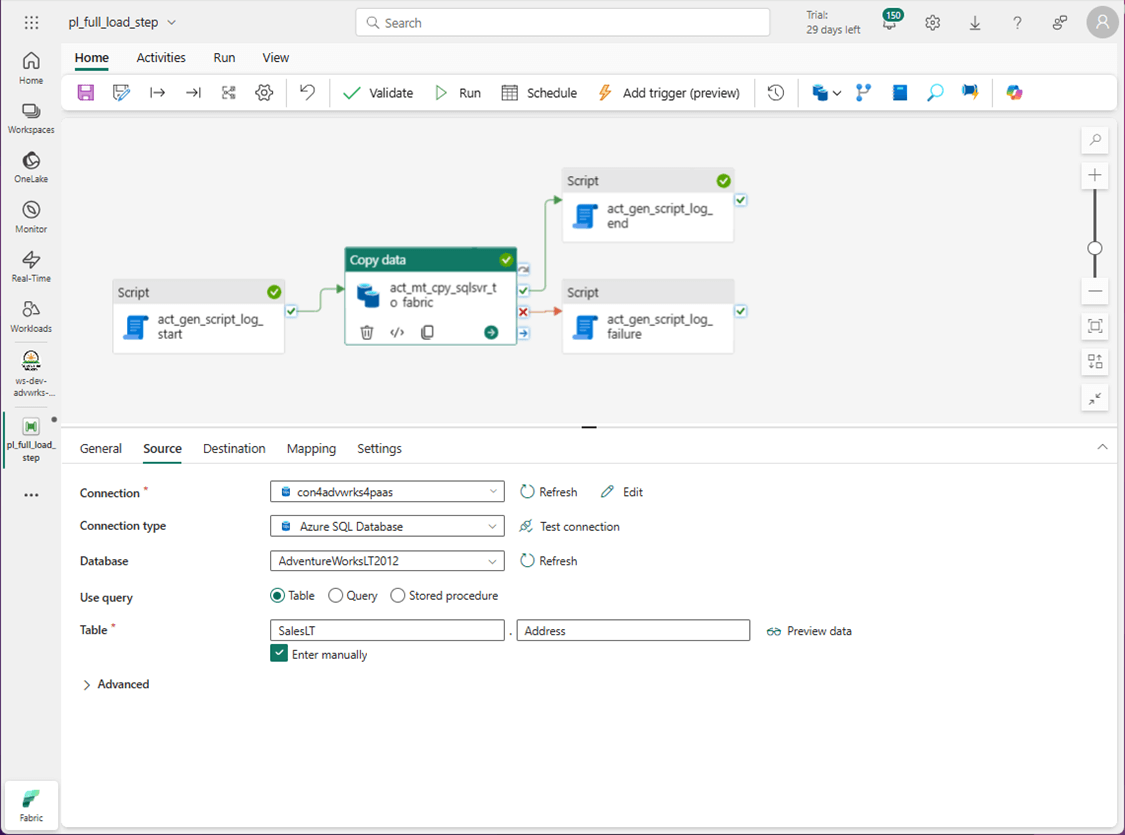
Task: Click the Schedule button
Action: (x=539, y=93)
